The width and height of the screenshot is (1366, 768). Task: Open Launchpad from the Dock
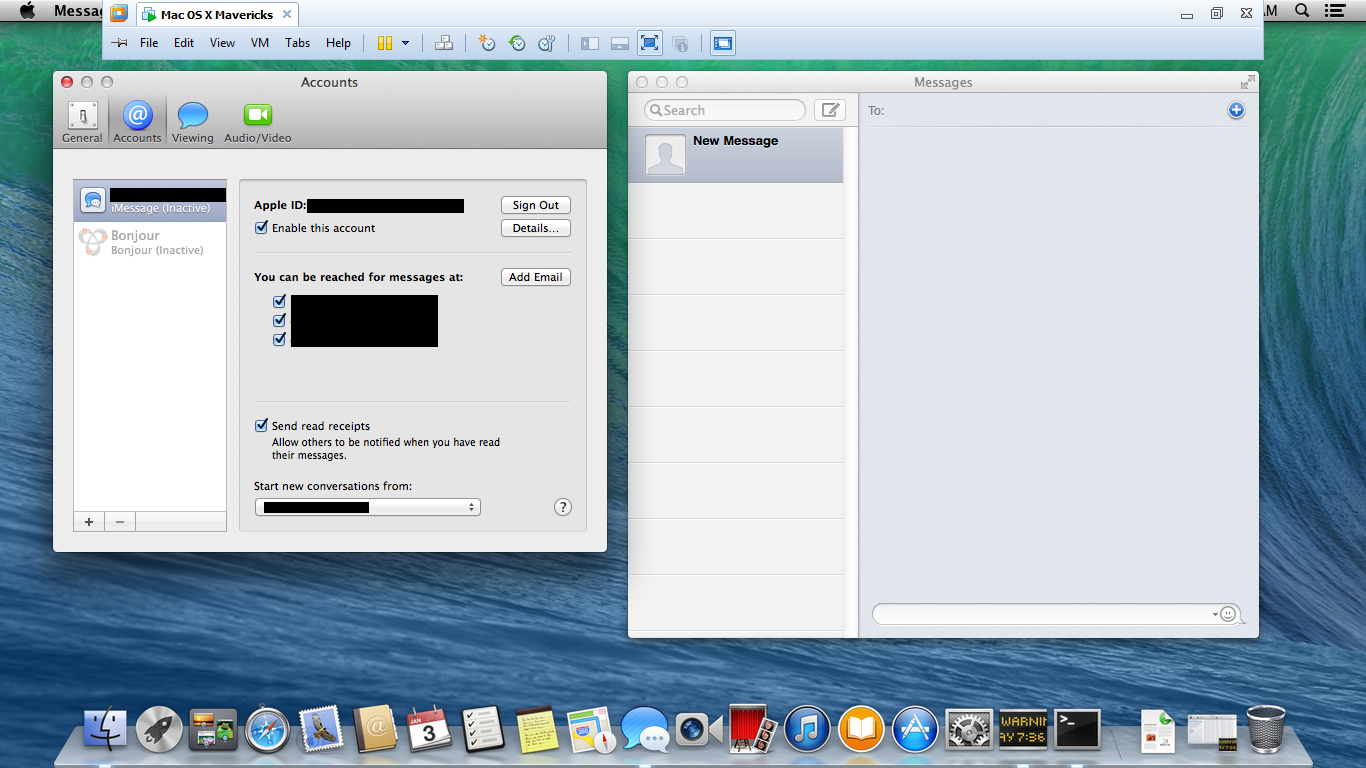pyautogui.click(x=159, y=729)
